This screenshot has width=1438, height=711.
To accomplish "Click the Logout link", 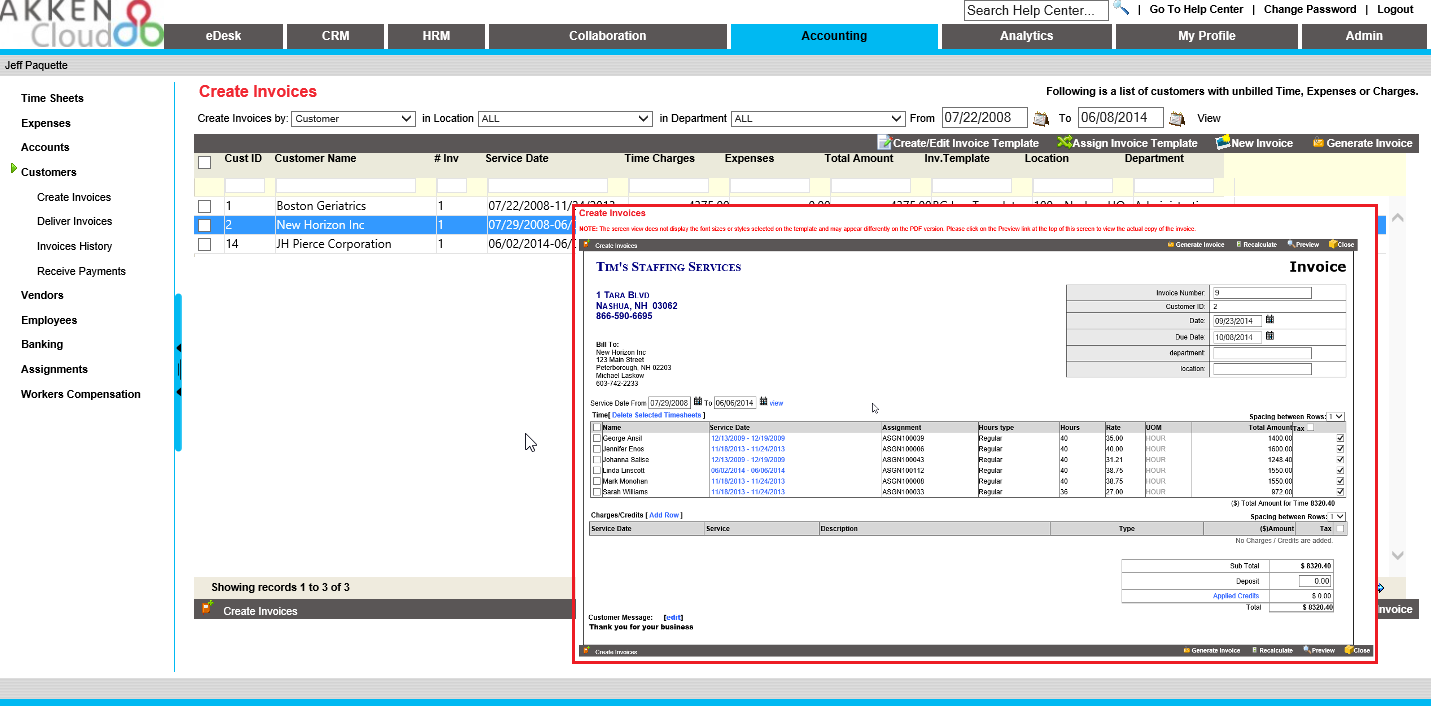I will [1395, 9].
